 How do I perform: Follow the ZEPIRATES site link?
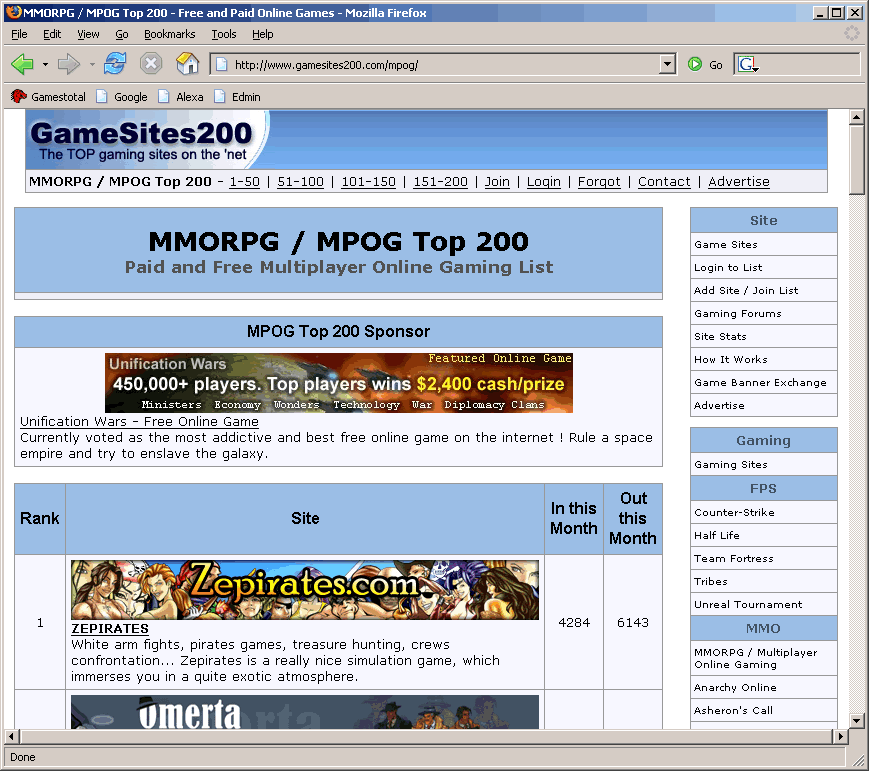point(110,629)
